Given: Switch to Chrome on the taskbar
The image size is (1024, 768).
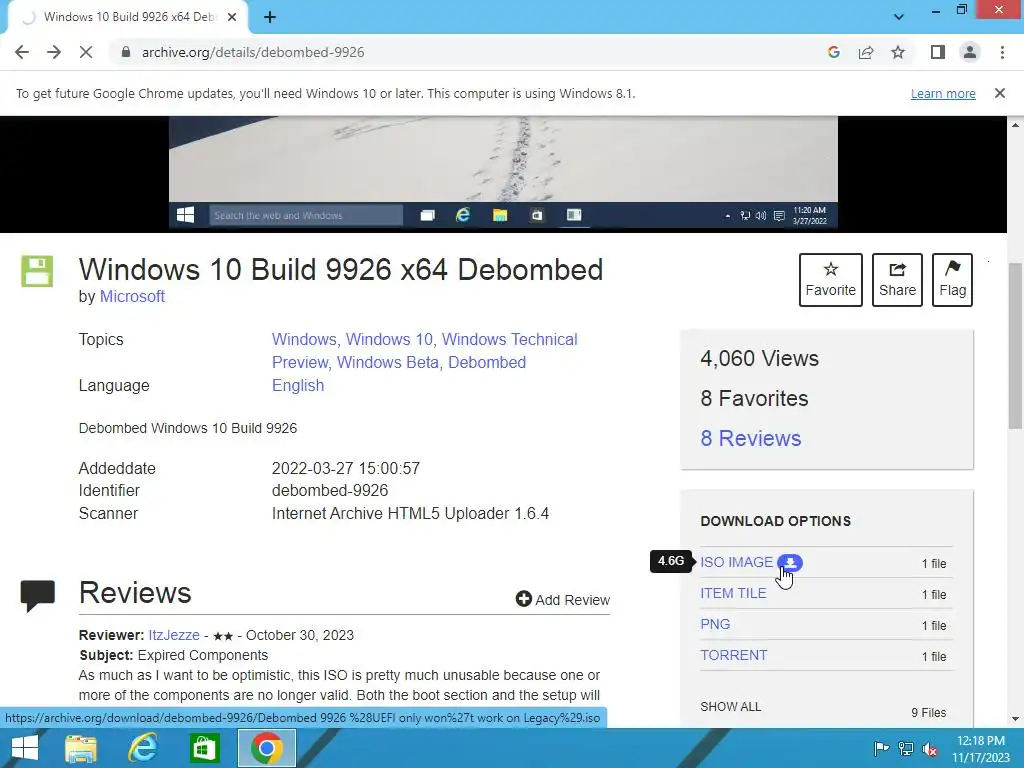Looking at the screenshot, I should pyautogui.click(x=266, y=748).
